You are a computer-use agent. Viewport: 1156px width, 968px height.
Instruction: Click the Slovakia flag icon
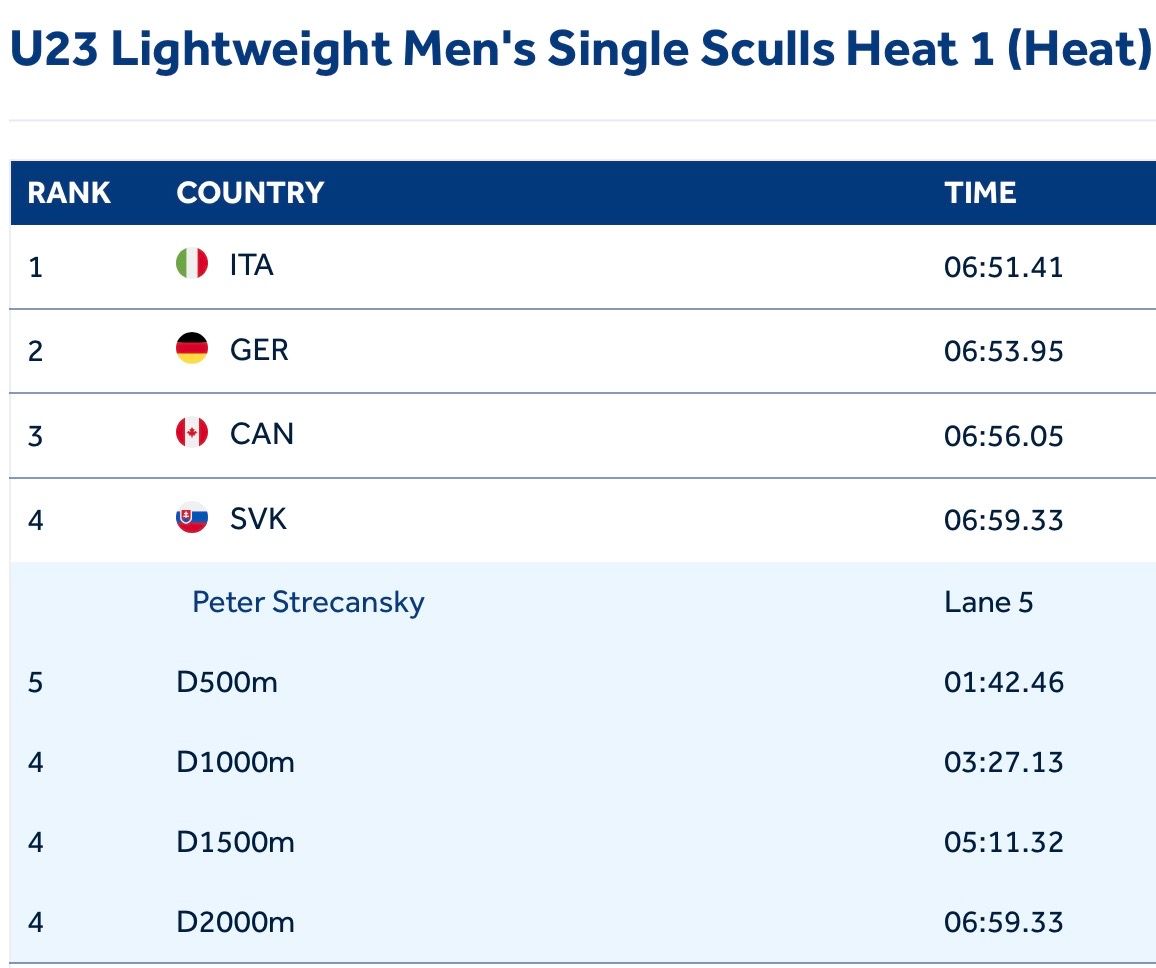[x=192, y=518]
